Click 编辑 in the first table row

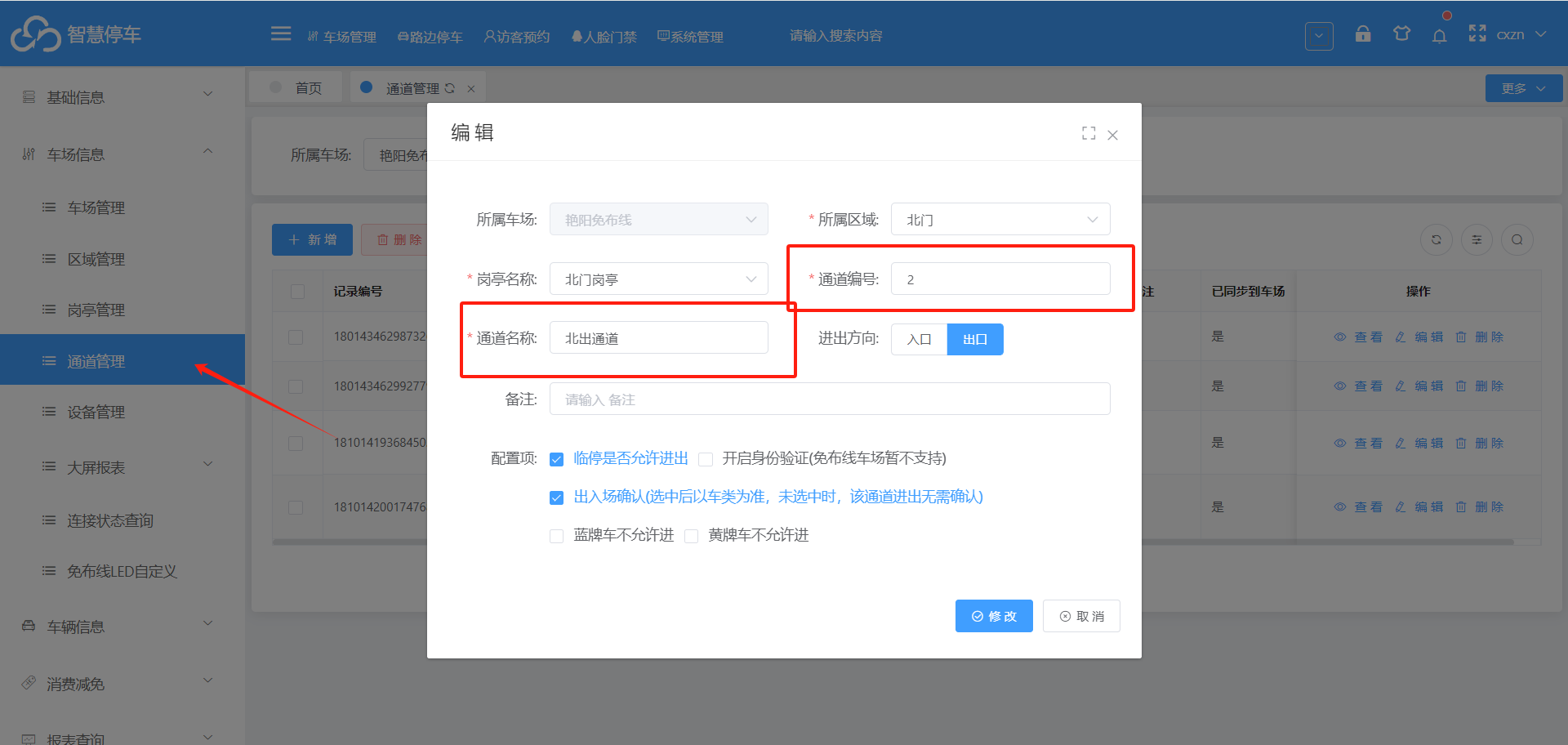(1419, 337)
